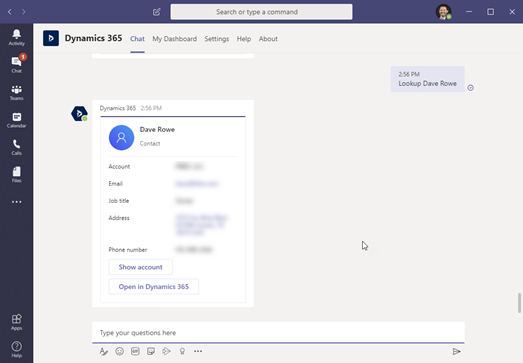Image resolution: width=523 pixels, height=363 pixels.
Task: Click the Phone number label
Action: click(x=128, y=250)
